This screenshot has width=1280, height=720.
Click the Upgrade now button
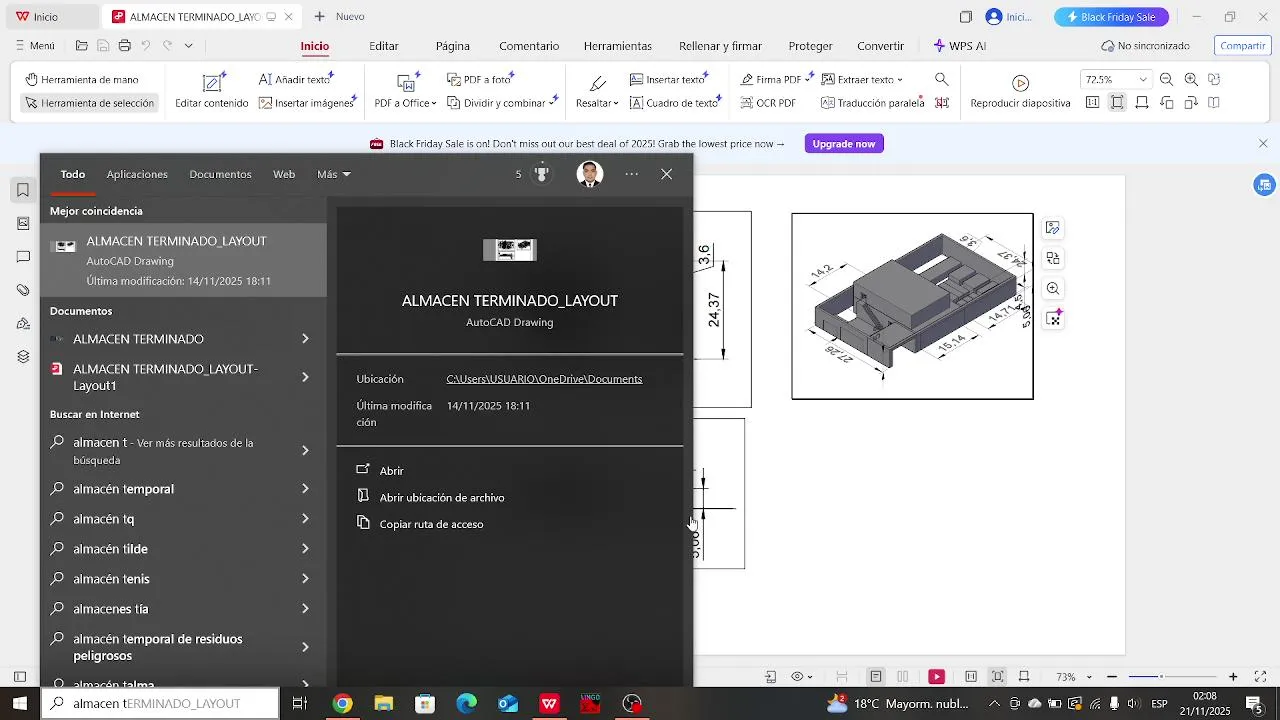[844, 144]
